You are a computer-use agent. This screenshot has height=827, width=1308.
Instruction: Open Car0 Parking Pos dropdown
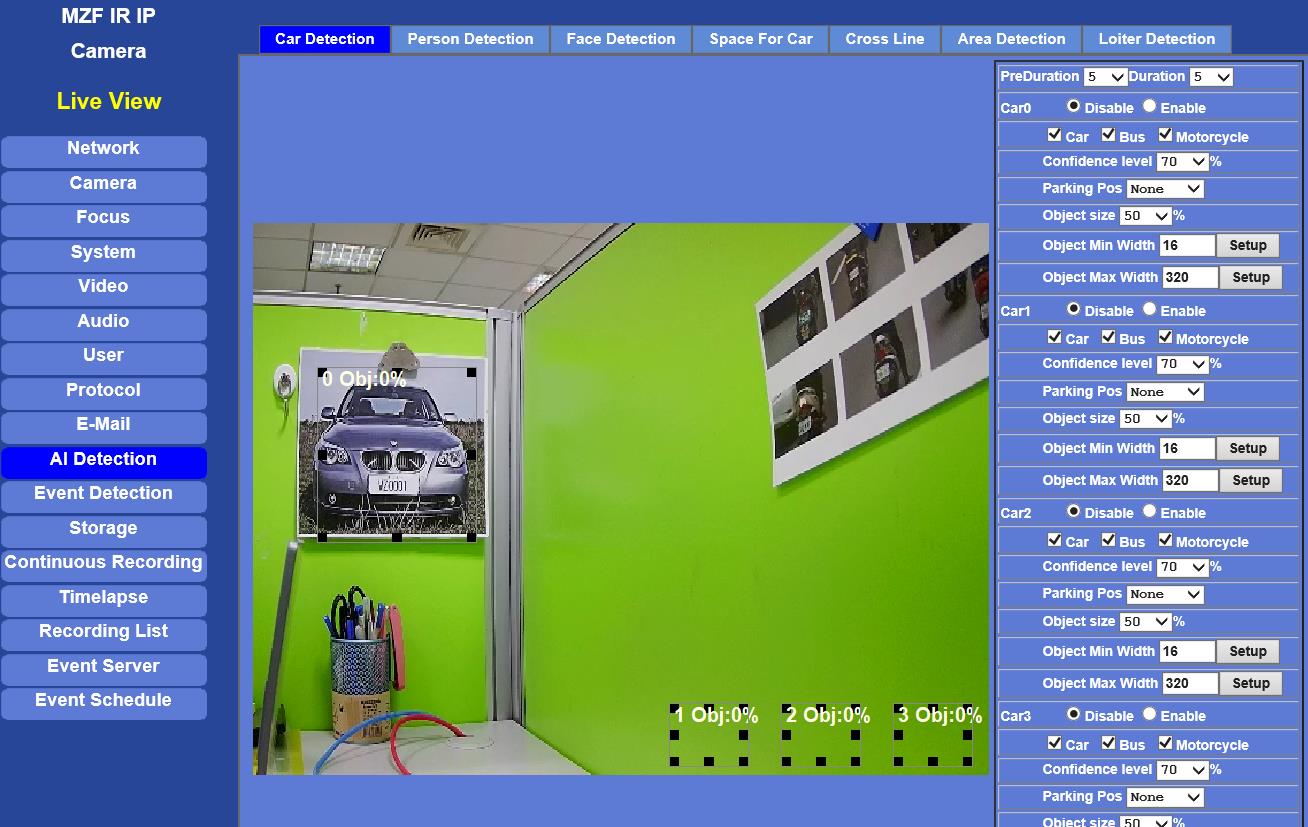[1165, 189]
